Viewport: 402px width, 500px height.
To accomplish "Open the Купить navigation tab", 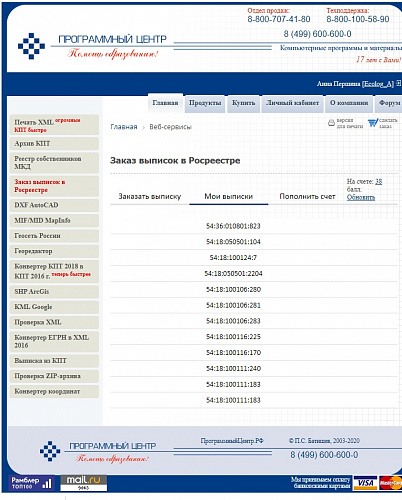I will coord(243,104).
